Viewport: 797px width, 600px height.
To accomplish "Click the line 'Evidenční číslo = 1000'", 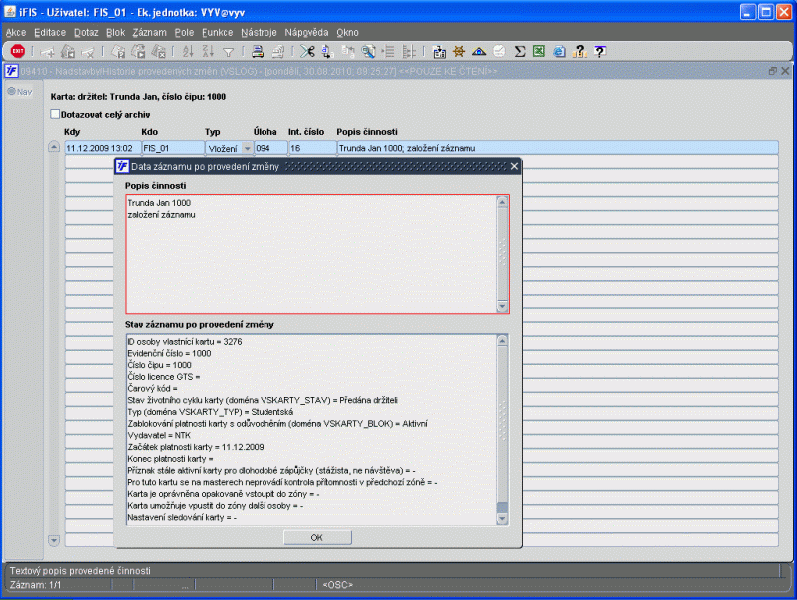I will 169,353.
